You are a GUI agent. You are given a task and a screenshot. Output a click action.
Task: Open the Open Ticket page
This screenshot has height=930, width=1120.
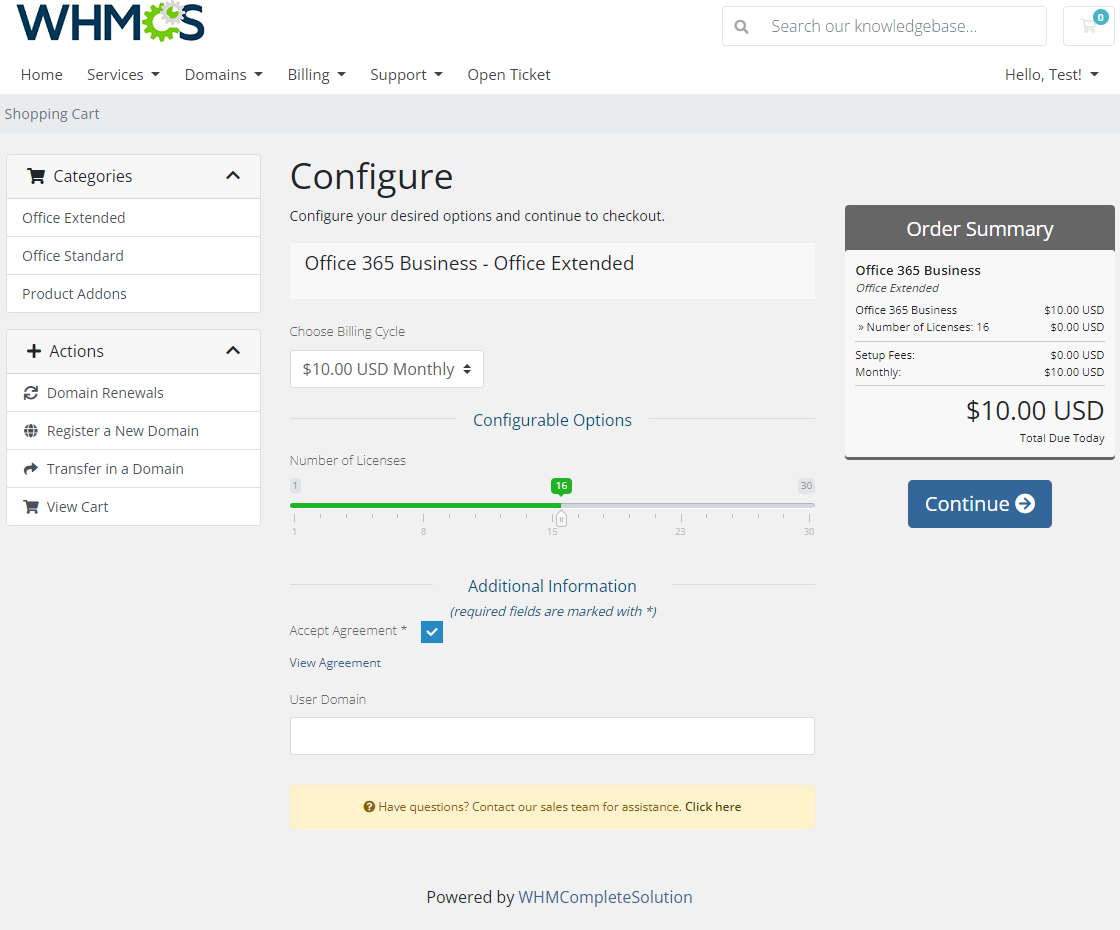click(509, 75)
